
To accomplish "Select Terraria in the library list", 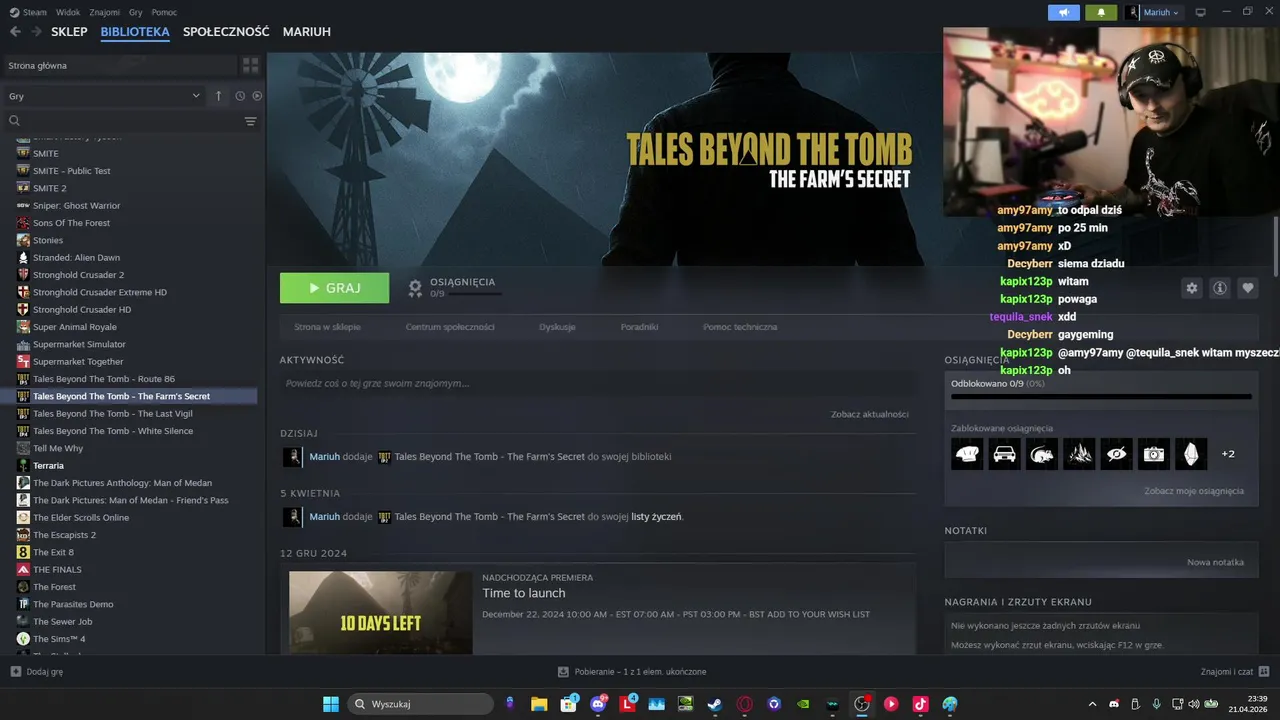I will pos(48,465).
